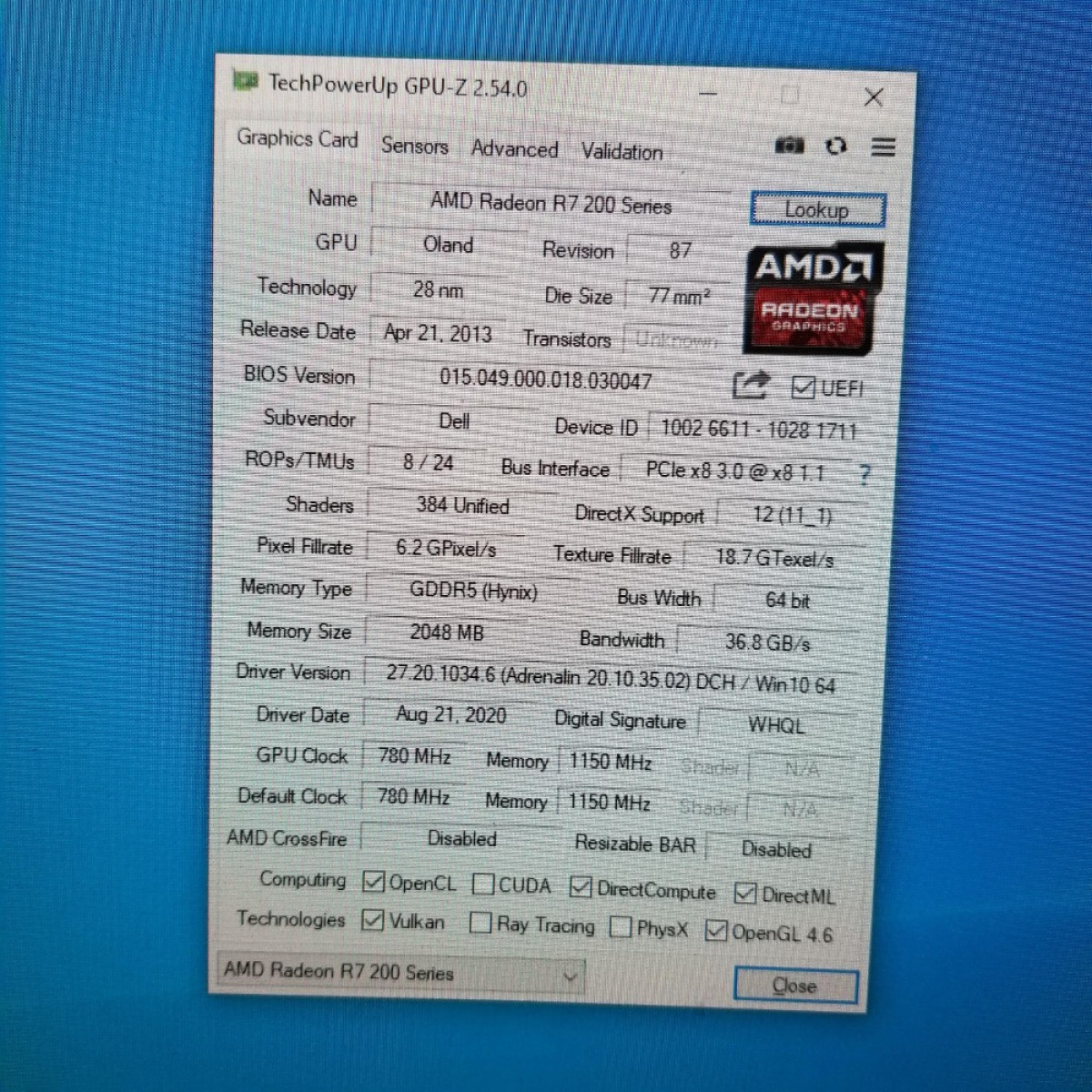Screen dimensions: 1092x1092
Task: Click the AMD Radeon Graphics logo
Action: pos(813,297)
